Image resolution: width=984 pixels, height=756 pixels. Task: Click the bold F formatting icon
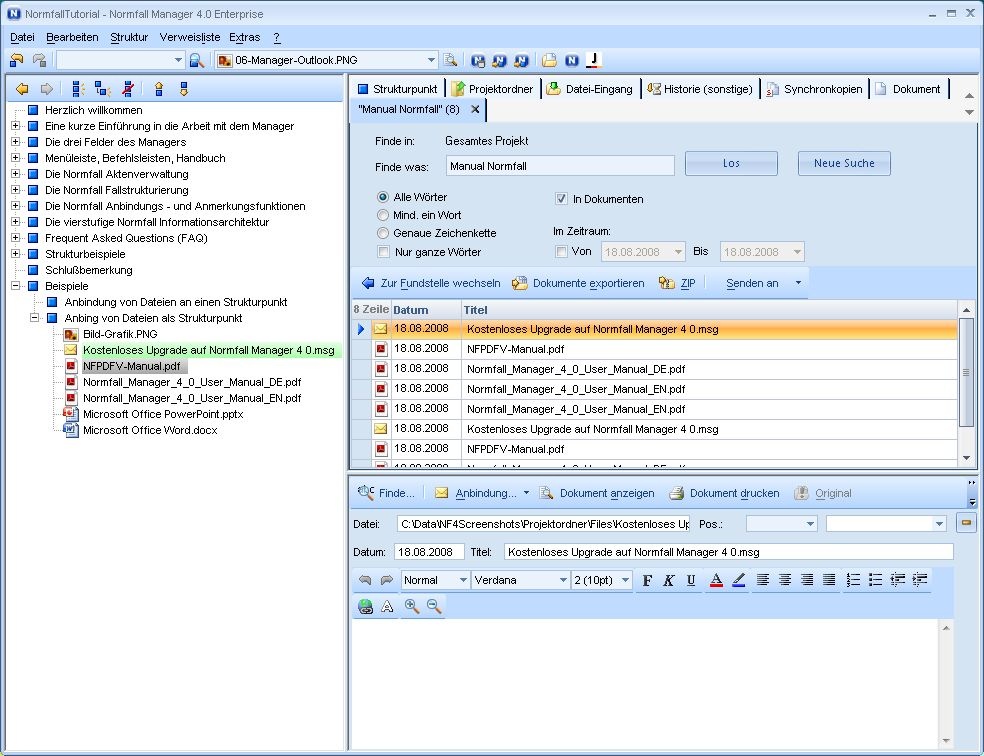click(x=648, y=580)
